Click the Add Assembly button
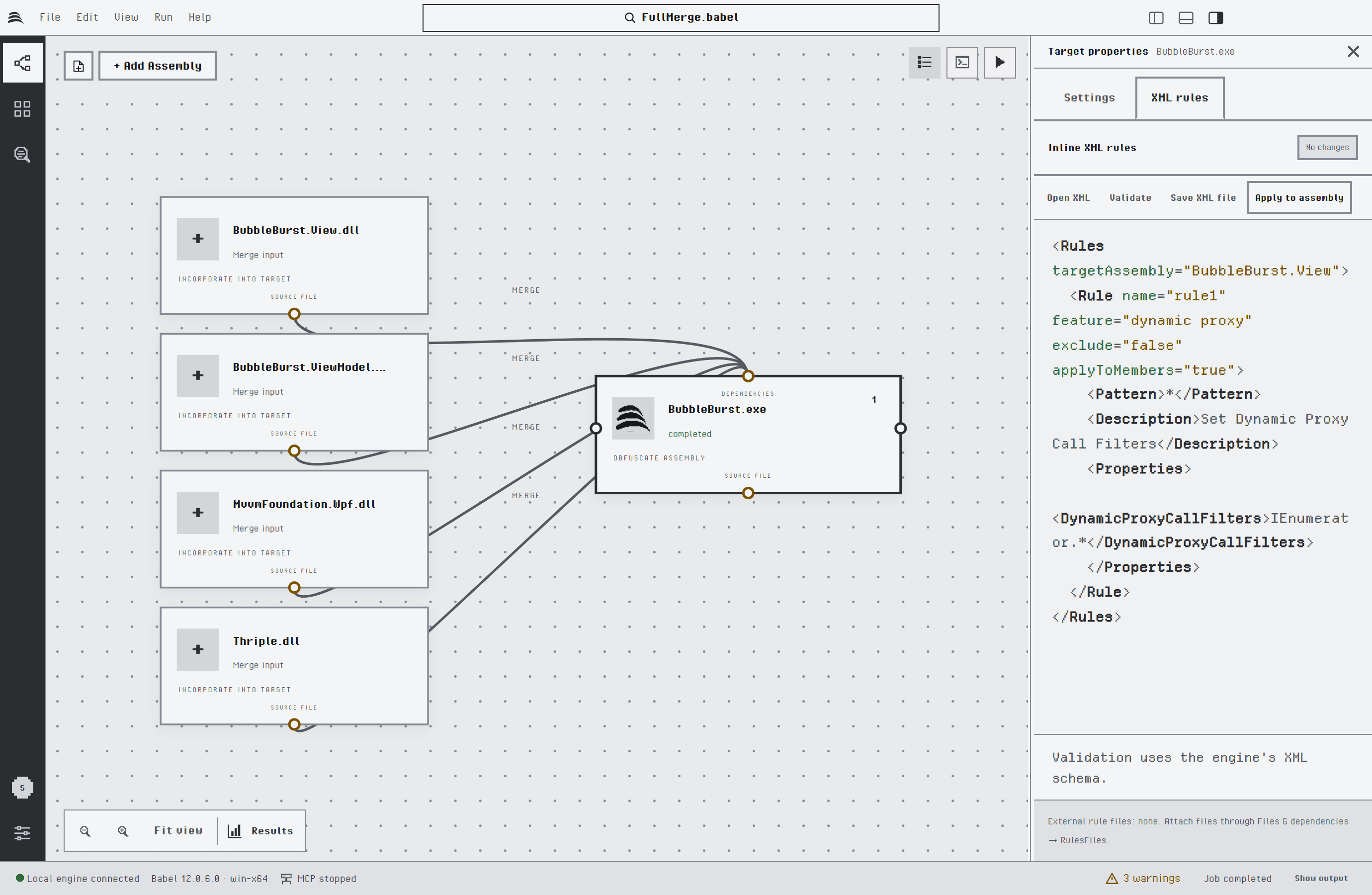The height and width of the screenshot is (895, 1372). [x=158, y=66]
